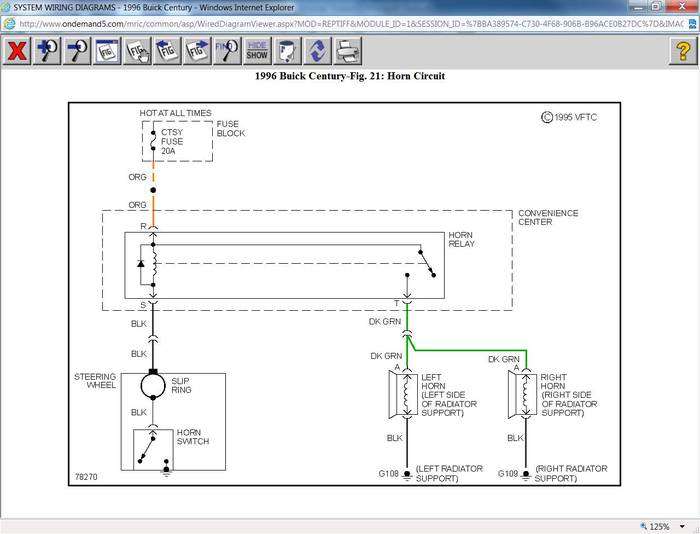Select the FIG hand pan tool
This screenshot has width=700, height=534.
pyautogui.click(x=137, y=51)
